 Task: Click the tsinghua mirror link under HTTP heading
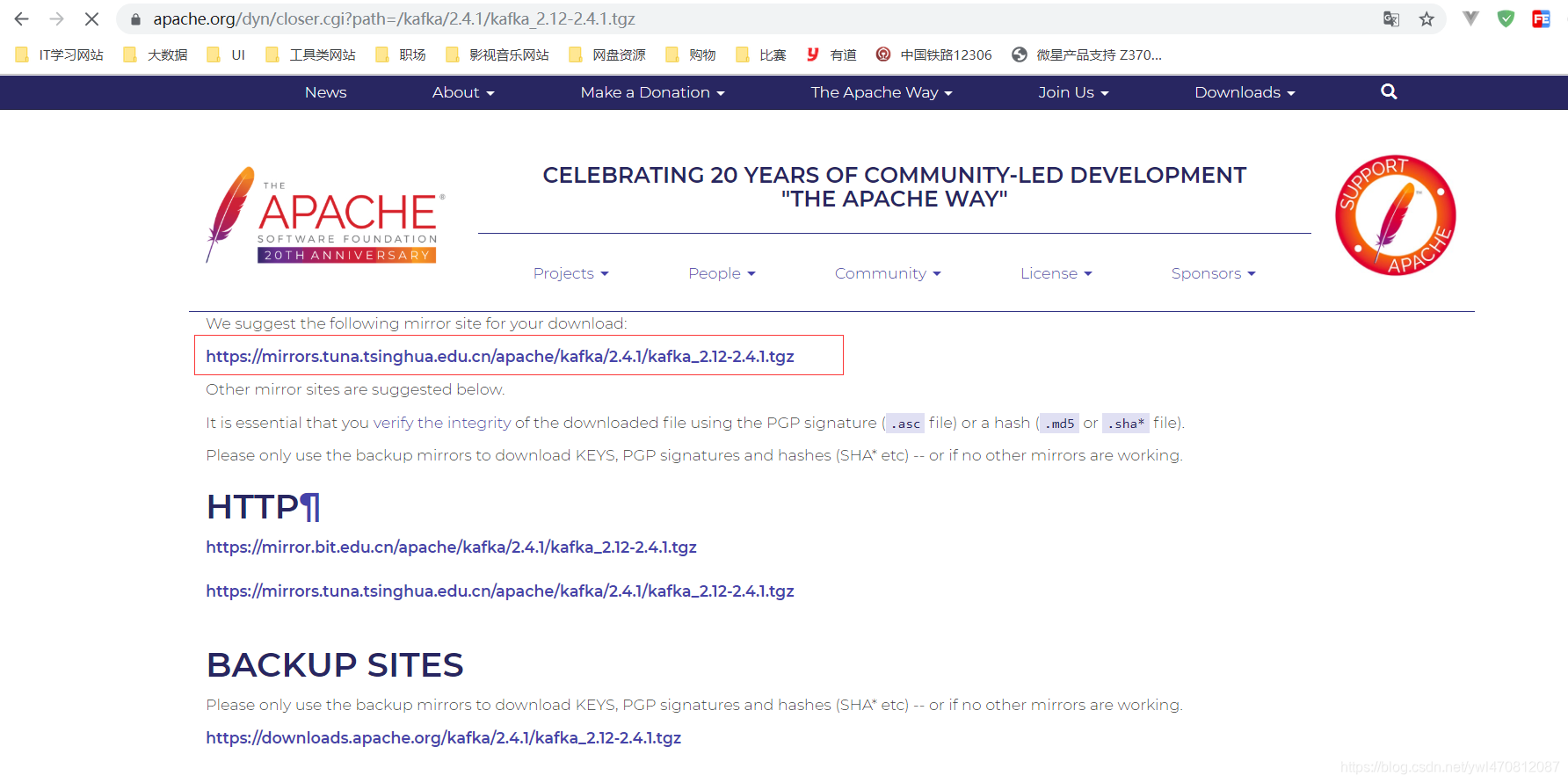click(500, 591)
